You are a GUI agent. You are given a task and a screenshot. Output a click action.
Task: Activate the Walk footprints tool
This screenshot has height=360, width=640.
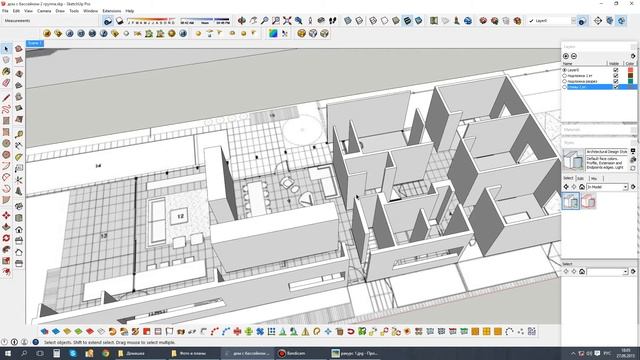pyautogui.click(x=333, y=20)
